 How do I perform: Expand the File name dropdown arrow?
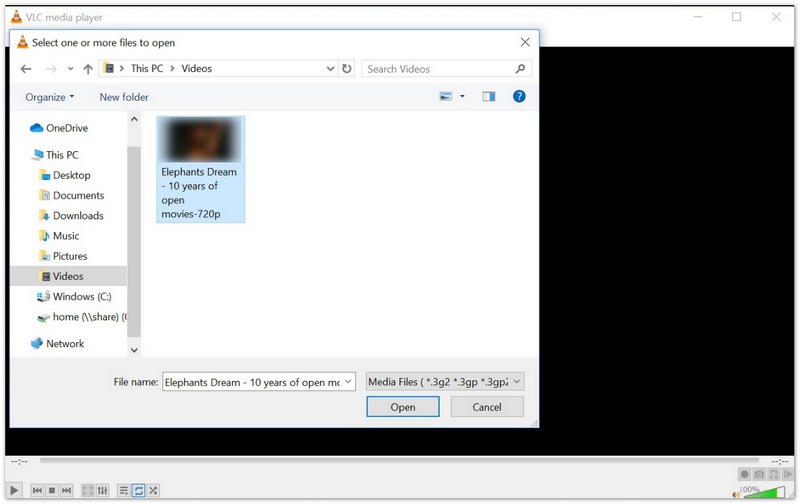click(x=348, y=382)
